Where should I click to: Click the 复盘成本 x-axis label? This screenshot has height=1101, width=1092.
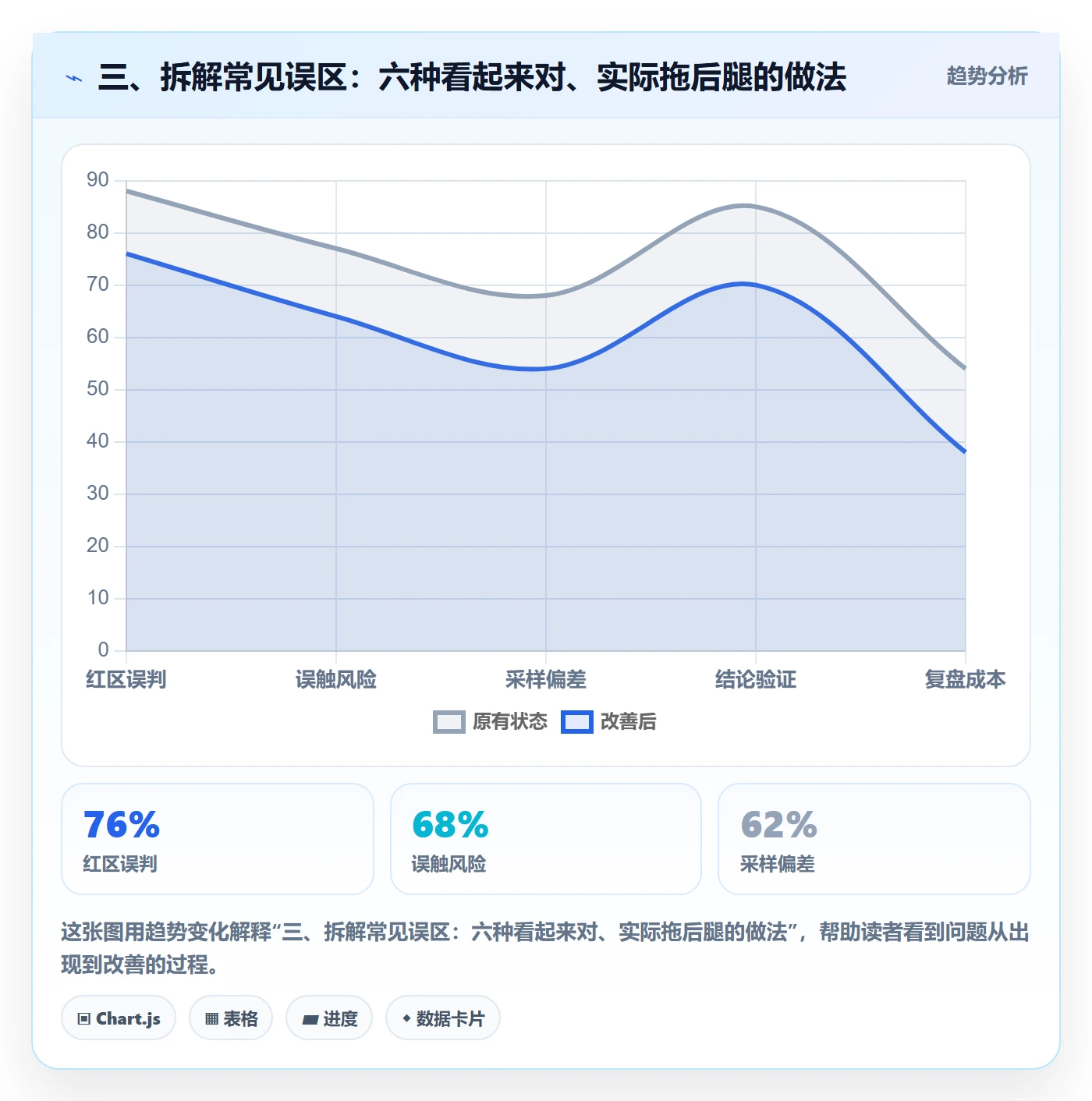[966, 679]
